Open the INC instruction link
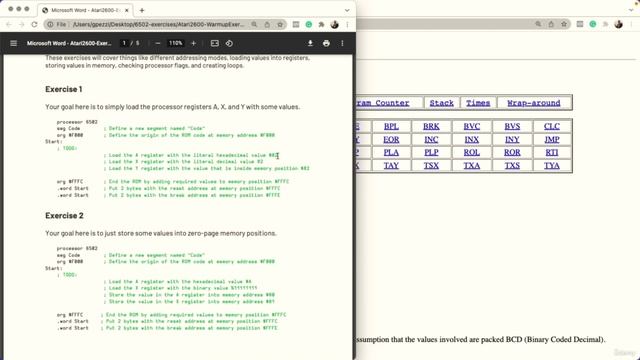The width and height of the screenshot is (640, 360). tap(431, 140)
